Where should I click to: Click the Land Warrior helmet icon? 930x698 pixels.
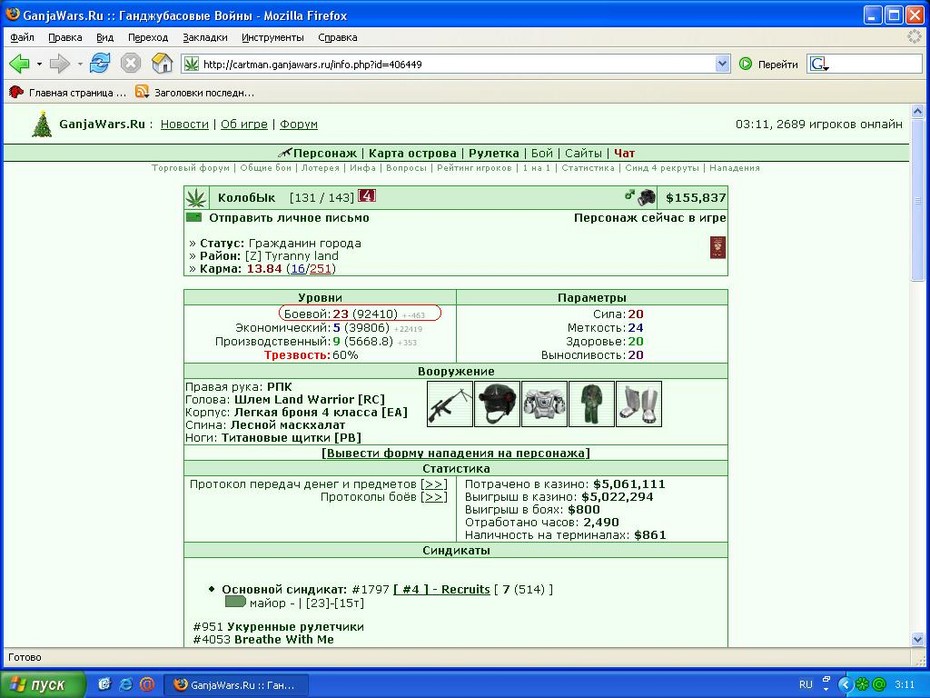[x=497, y=404]
